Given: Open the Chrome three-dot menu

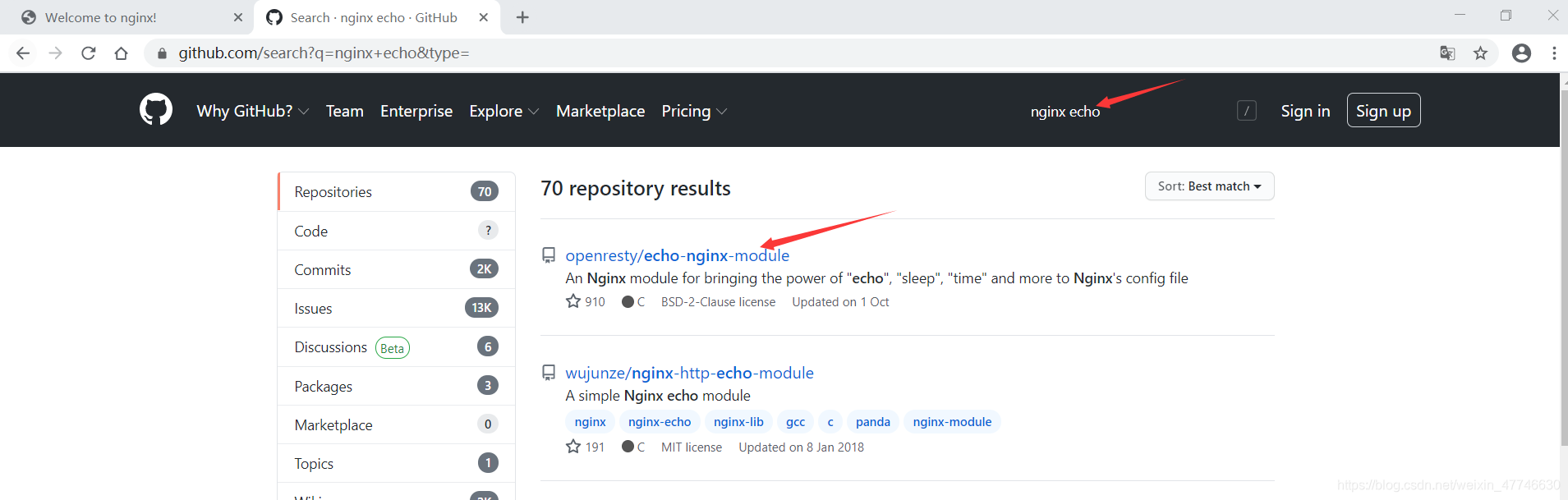Looking at the screenshot, I should 1554,53.
